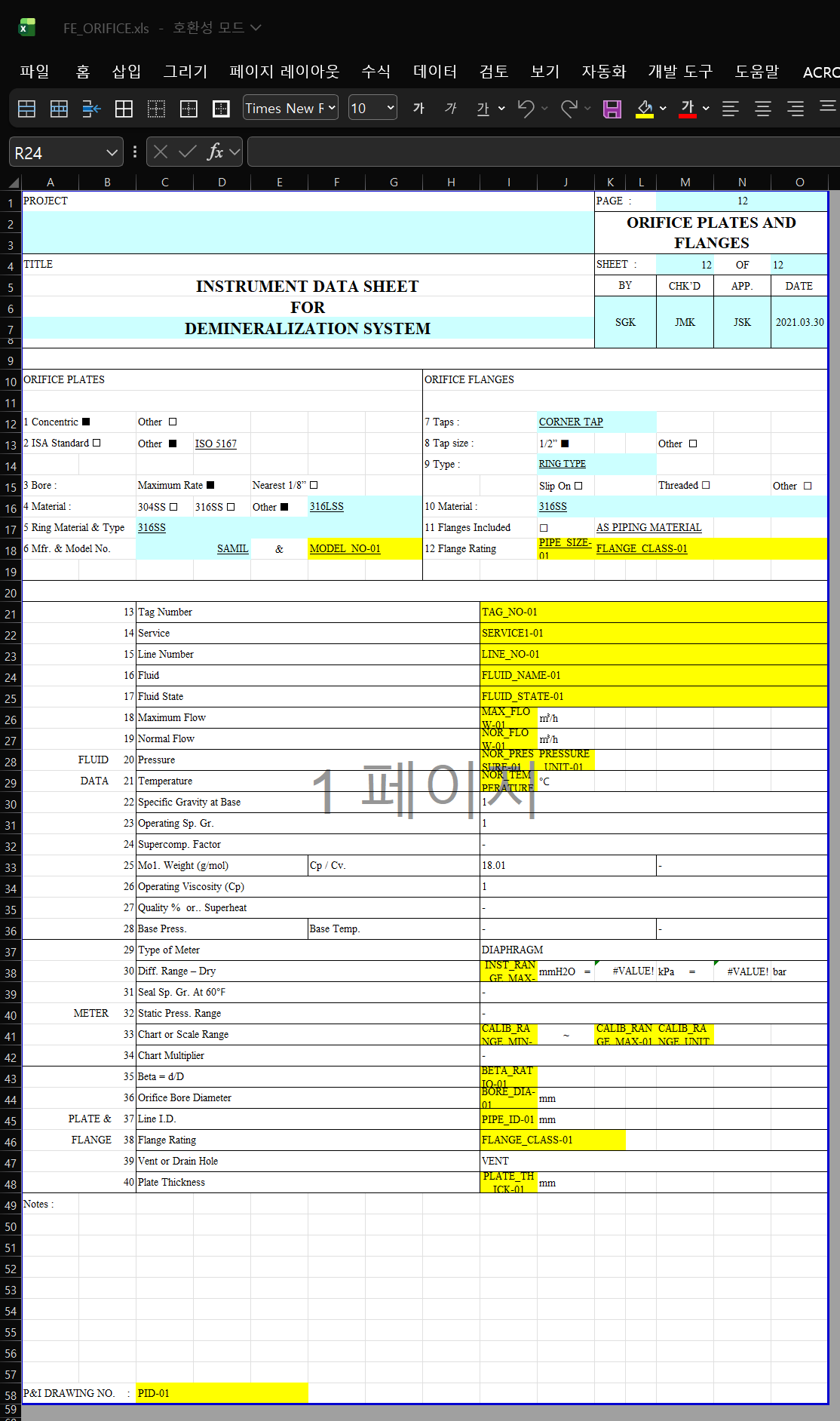Open compatibility mode title dropdown
Image resolution: width=840 pixels, height=1421 pixels.
[x=256, y=27]
